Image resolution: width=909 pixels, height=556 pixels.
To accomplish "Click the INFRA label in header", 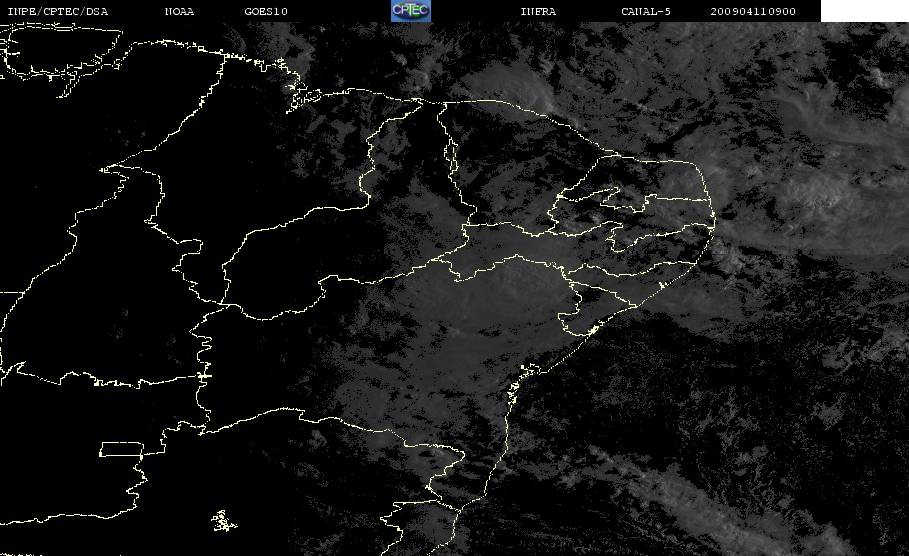I will 538,12.
